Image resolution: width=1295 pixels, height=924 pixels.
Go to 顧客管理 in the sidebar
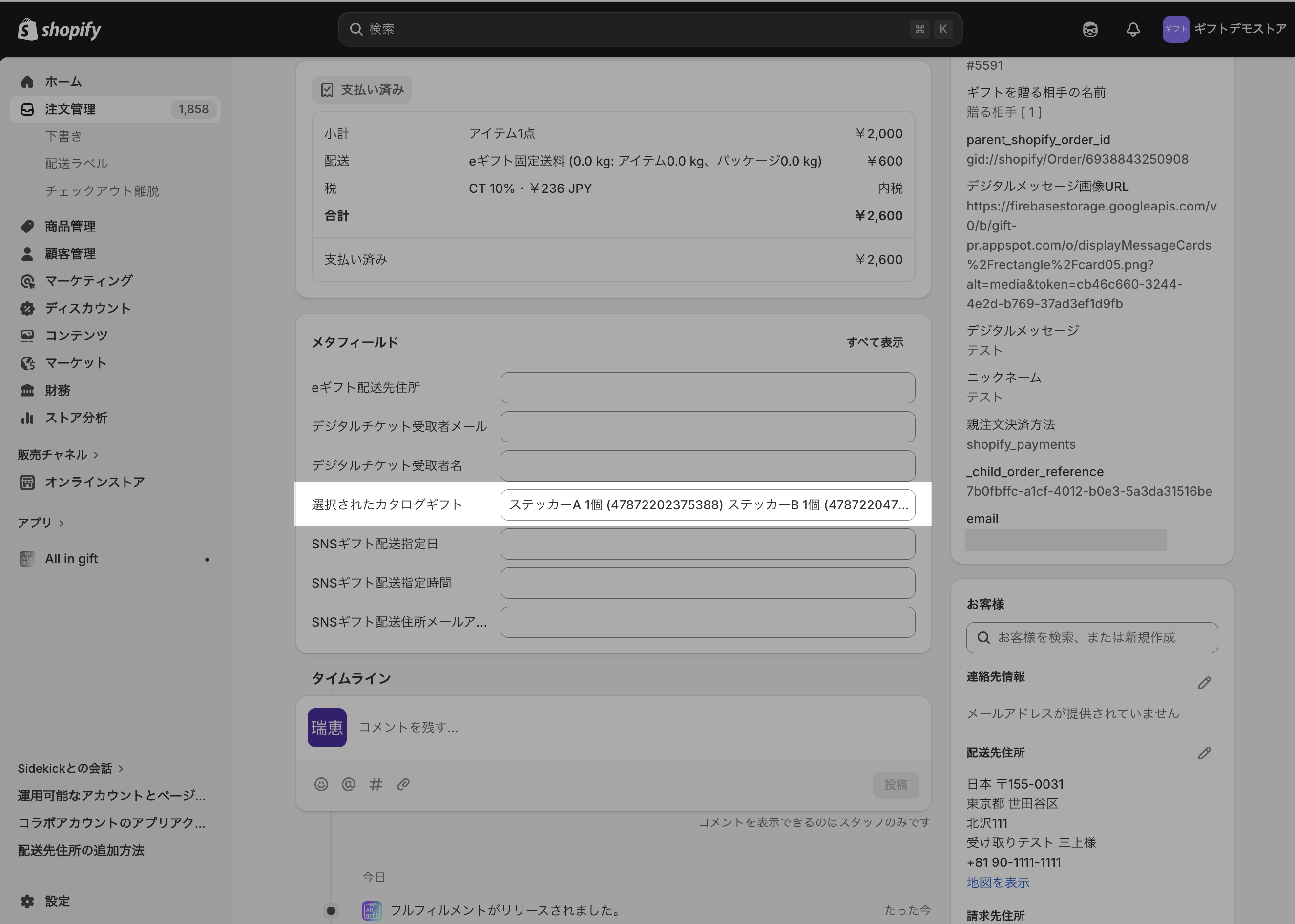pos(70,254)
